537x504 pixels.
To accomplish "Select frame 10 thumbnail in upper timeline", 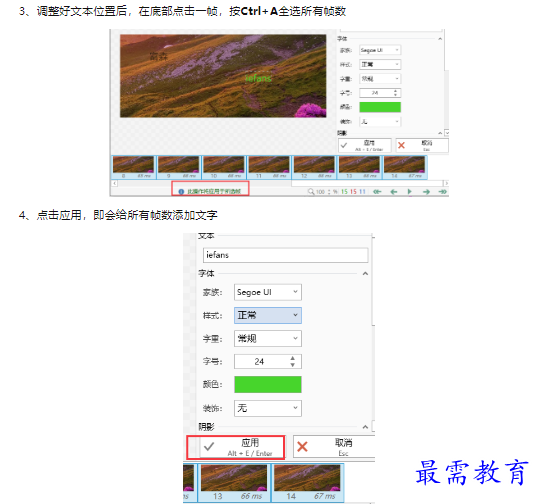I will [x=224, y=167].
